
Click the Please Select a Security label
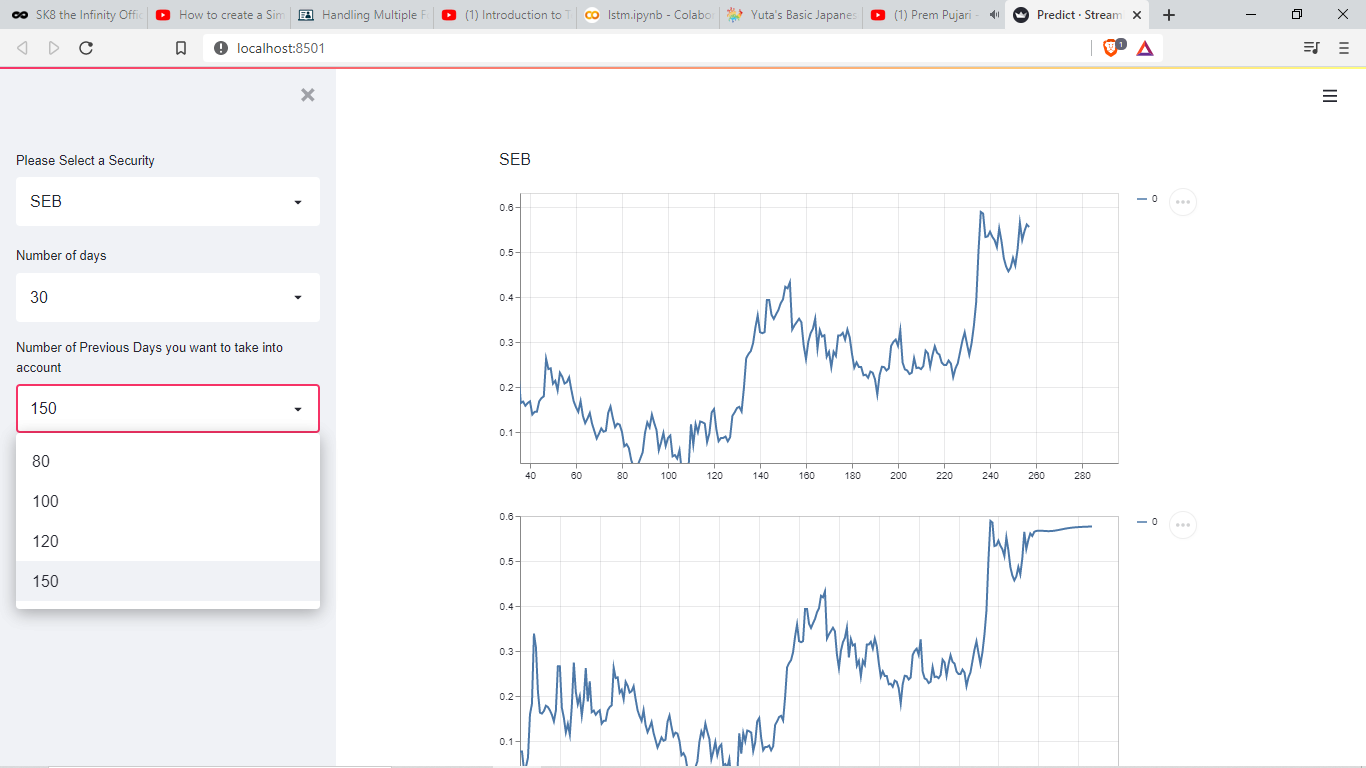click(85, 160)
